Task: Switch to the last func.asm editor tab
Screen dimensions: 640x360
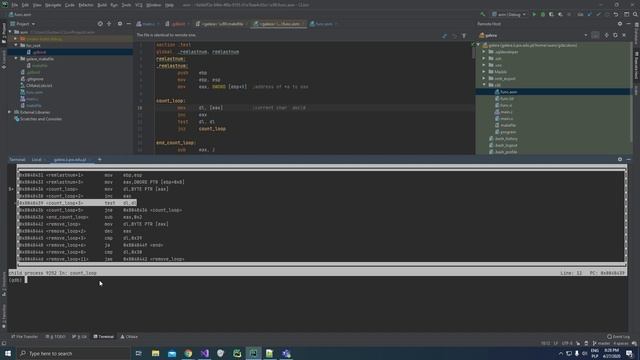Action: click(323, 24)
